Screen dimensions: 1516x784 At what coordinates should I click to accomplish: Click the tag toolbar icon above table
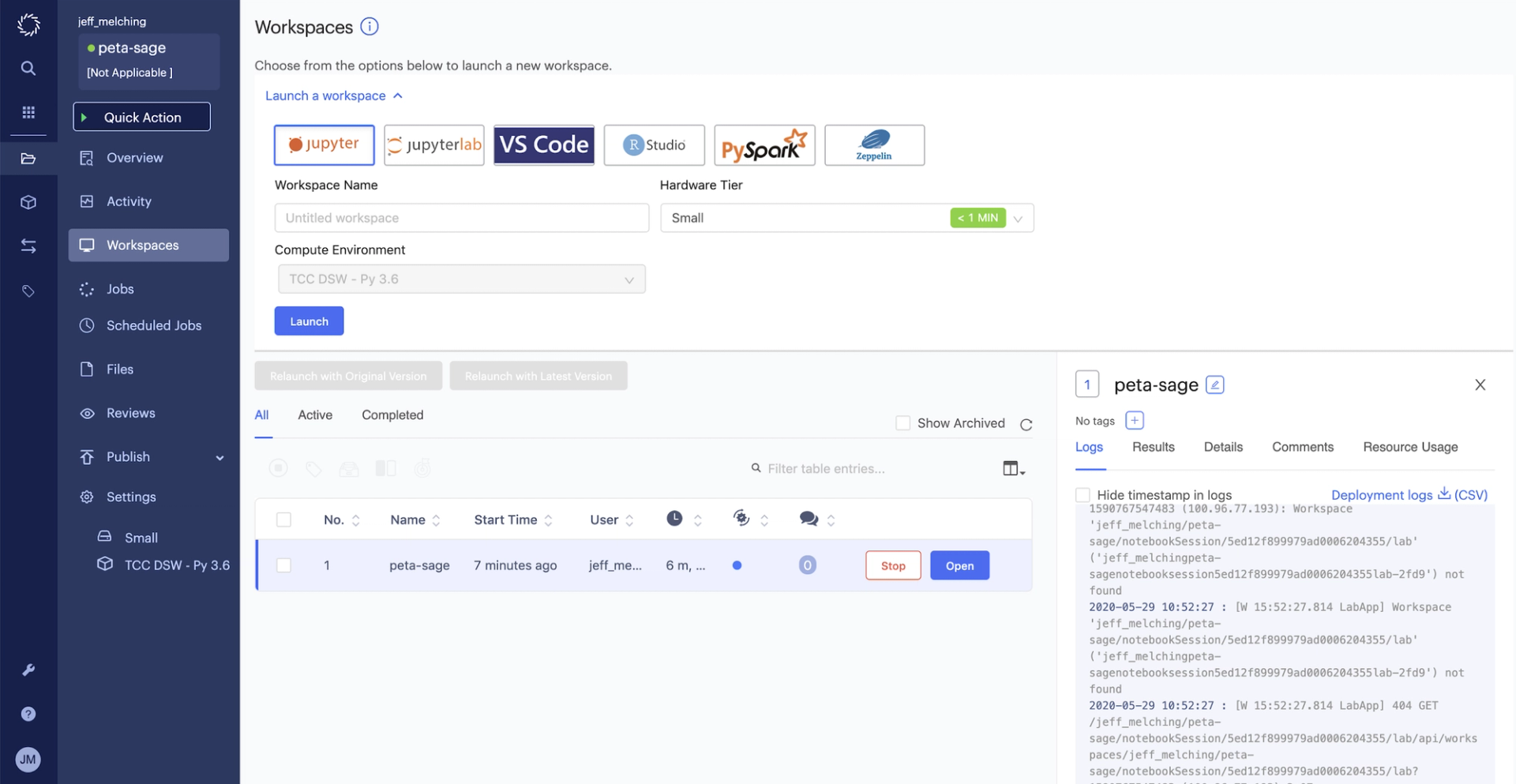313,469
